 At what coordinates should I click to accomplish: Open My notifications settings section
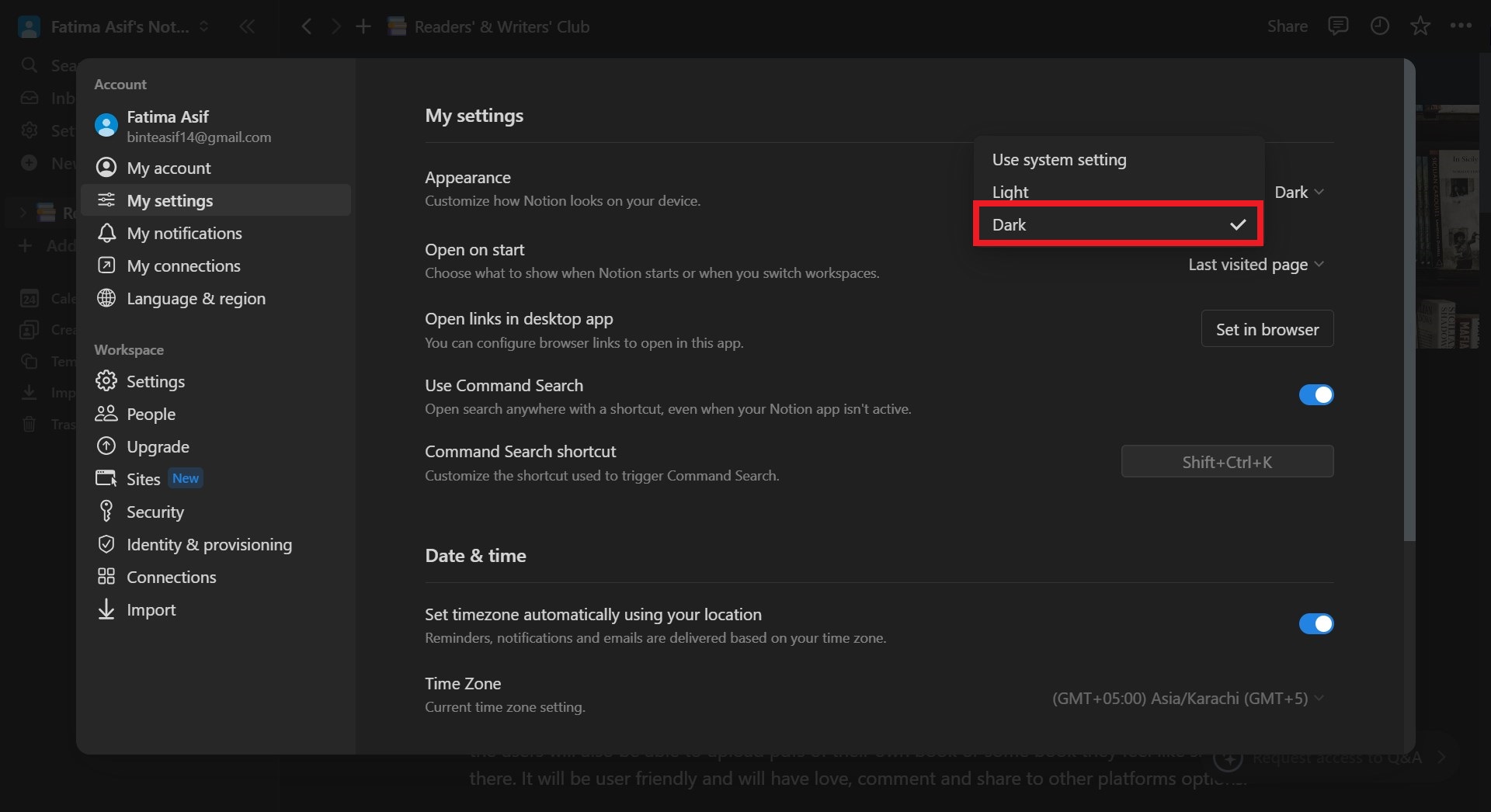[x=184, y=234]
